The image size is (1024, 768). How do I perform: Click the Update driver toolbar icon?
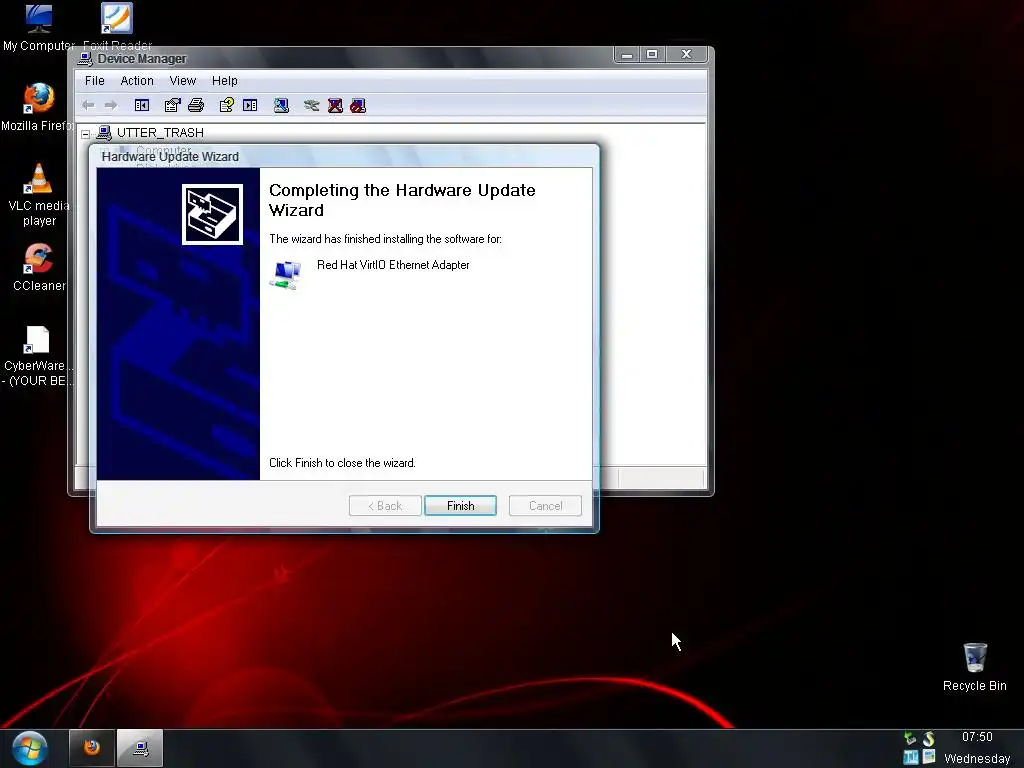tap(312, 105)
